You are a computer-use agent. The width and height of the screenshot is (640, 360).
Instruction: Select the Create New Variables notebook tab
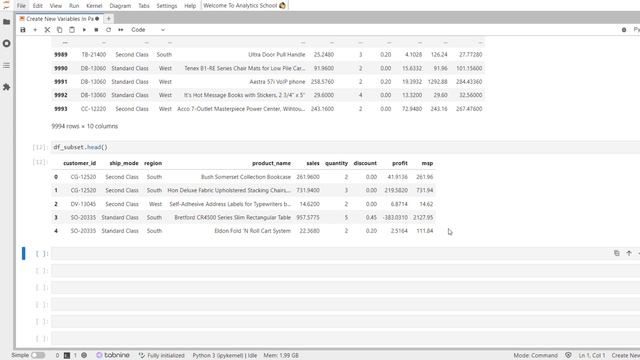60,19
